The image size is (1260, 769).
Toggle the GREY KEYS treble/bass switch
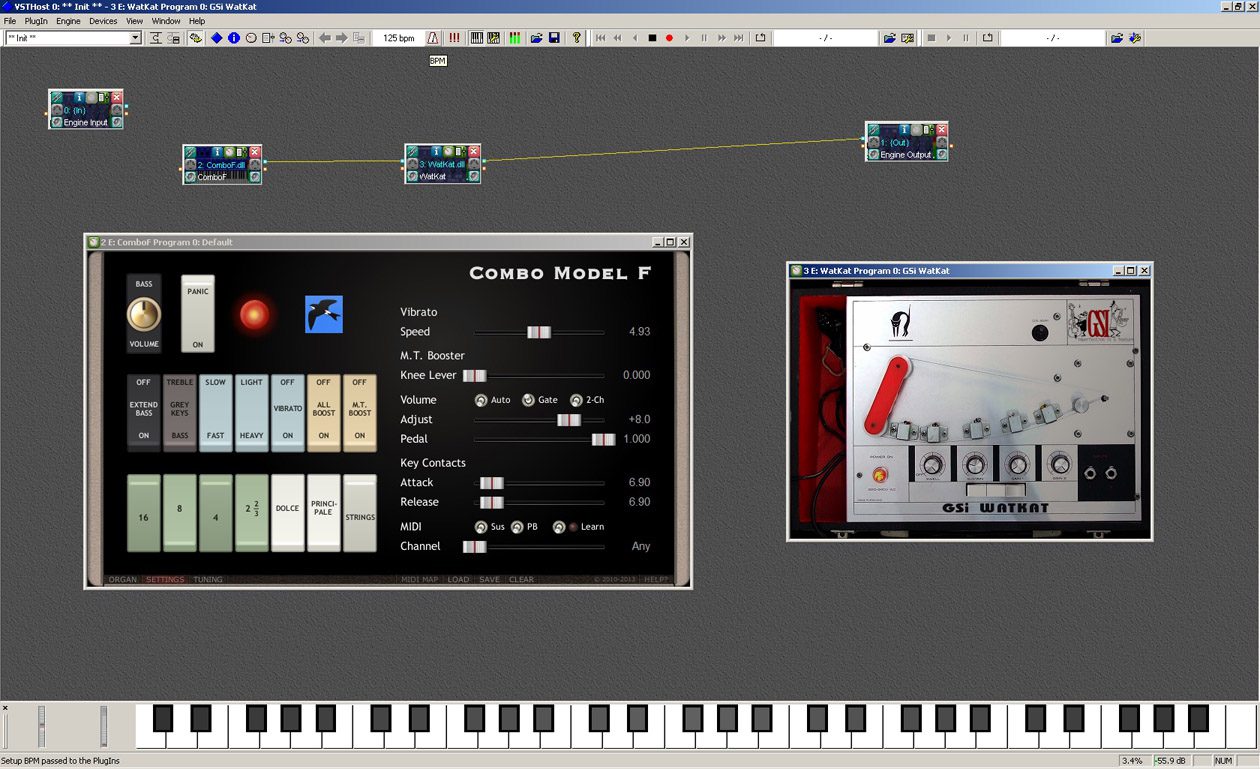point(180,413)
